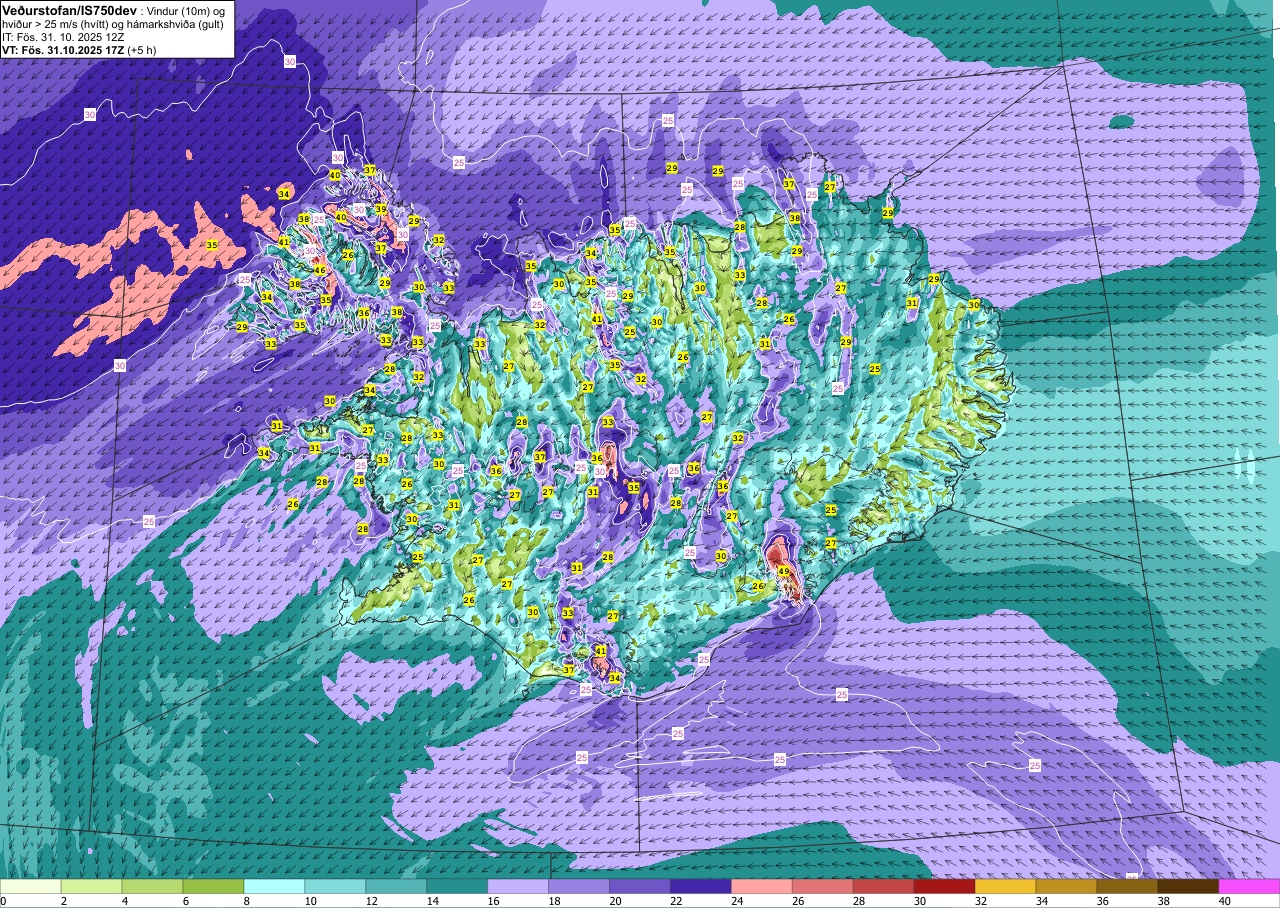
Task: Pick the violet 20–22 color scale segment
Action: [640, 886]
